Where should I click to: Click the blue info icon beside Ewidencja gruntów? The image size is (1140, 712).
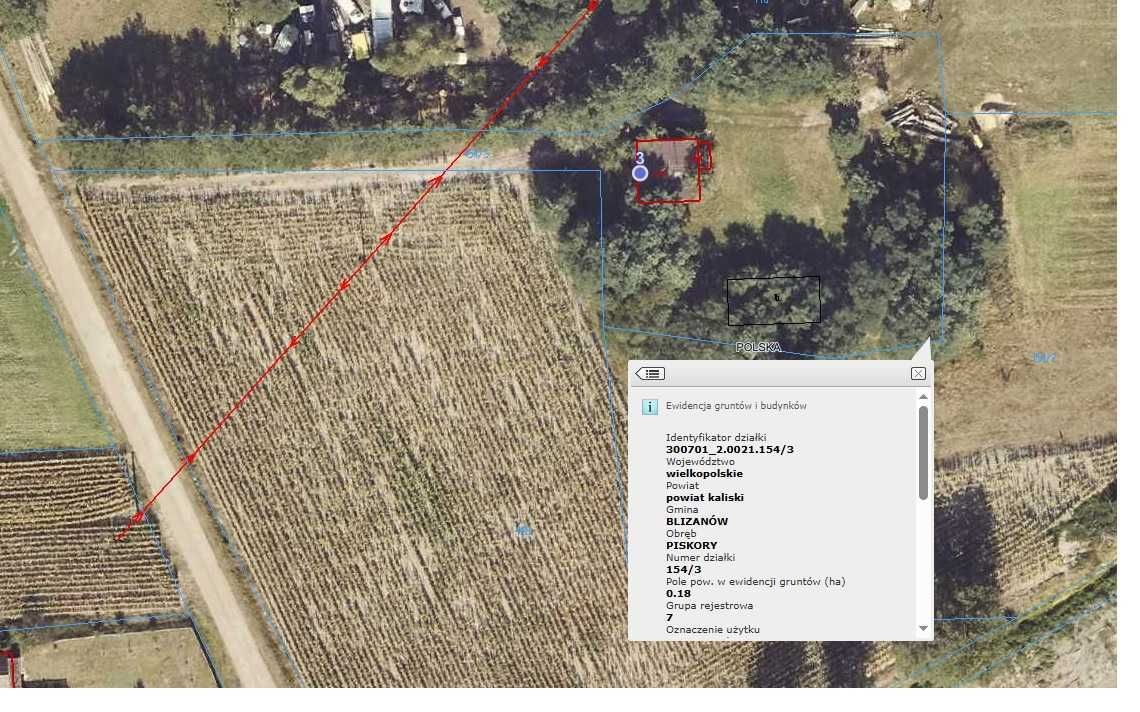coord(649,407)
